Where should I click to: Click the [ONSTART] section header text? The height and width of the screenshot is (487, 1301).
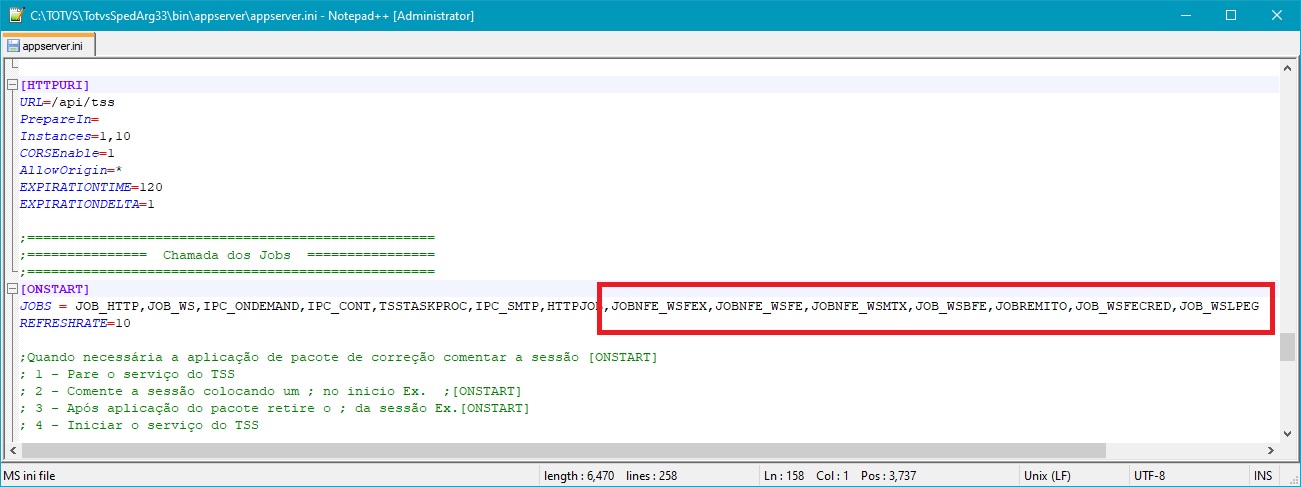click(x=55, y=289)
